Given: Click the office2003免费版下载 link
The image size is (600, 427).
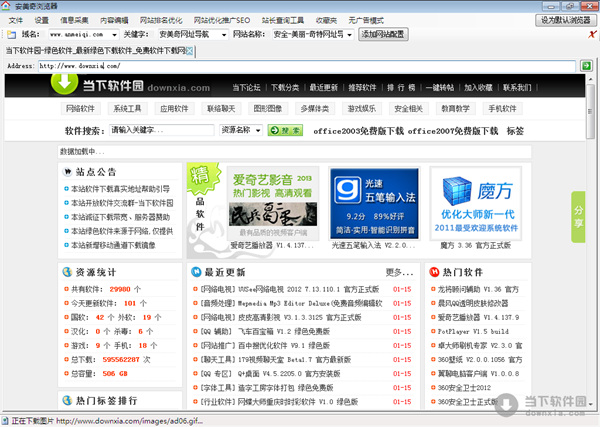Looking at the screenshot, I should [359, 131].
